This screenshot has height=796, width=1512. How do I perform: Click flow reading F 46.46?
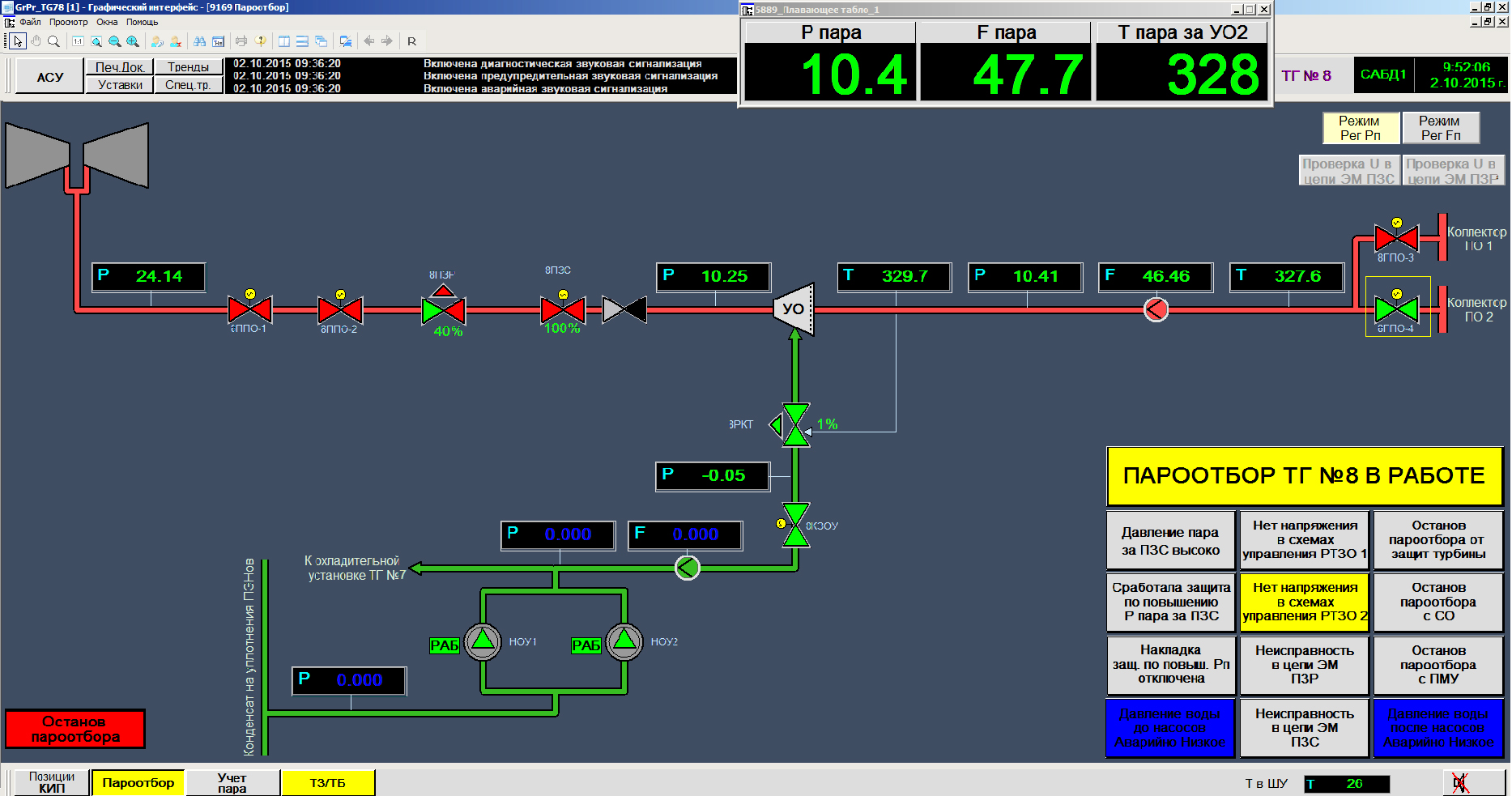1156,276
